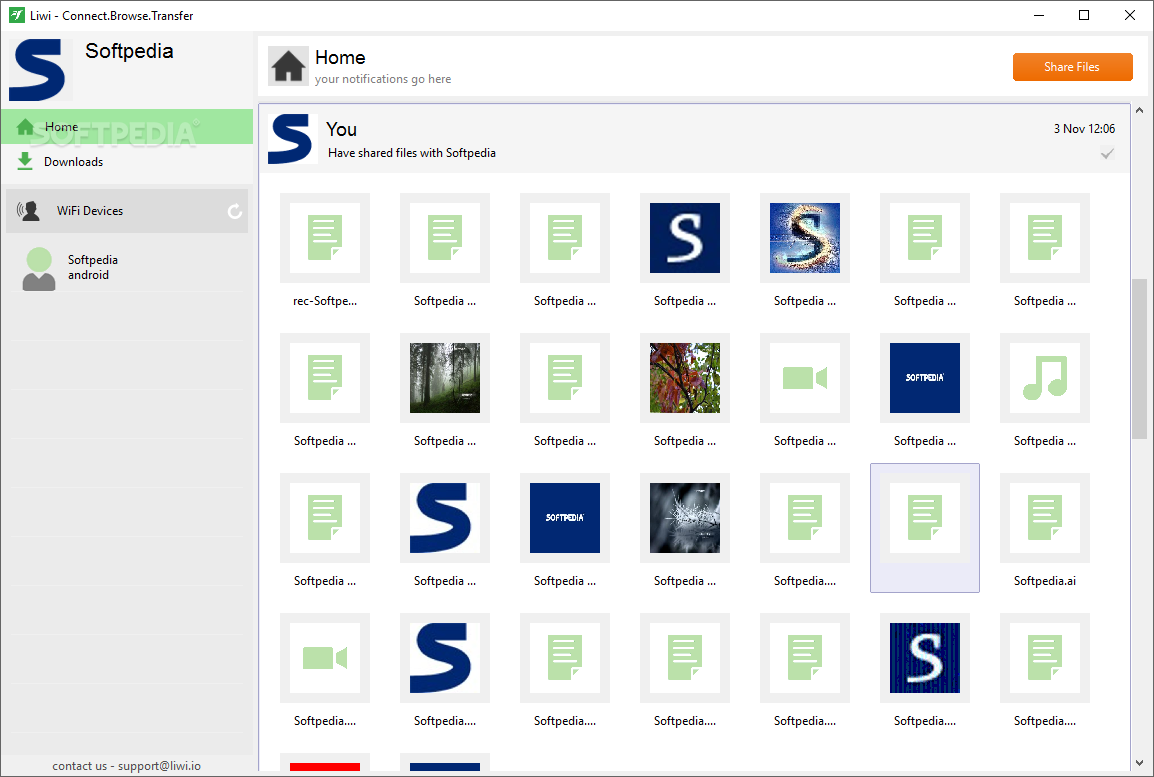Click the scrollbar down arrow
Image resolution: width=1154 pixels, height=777 pixels.
pyautogui.click(x=1139, y=763)
